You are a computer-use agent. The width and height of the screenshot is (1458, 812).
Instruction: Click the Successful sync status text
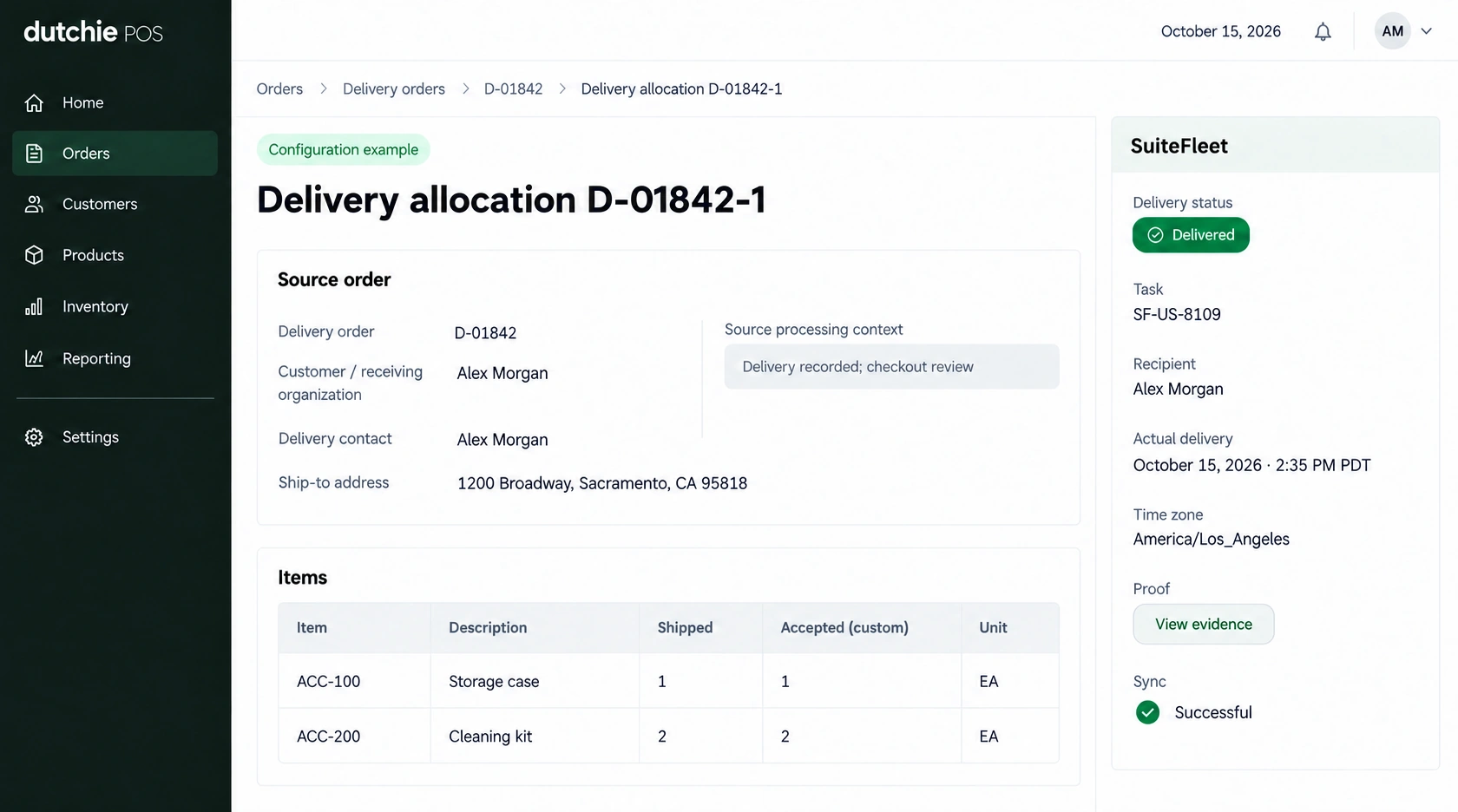(1212, 712)
